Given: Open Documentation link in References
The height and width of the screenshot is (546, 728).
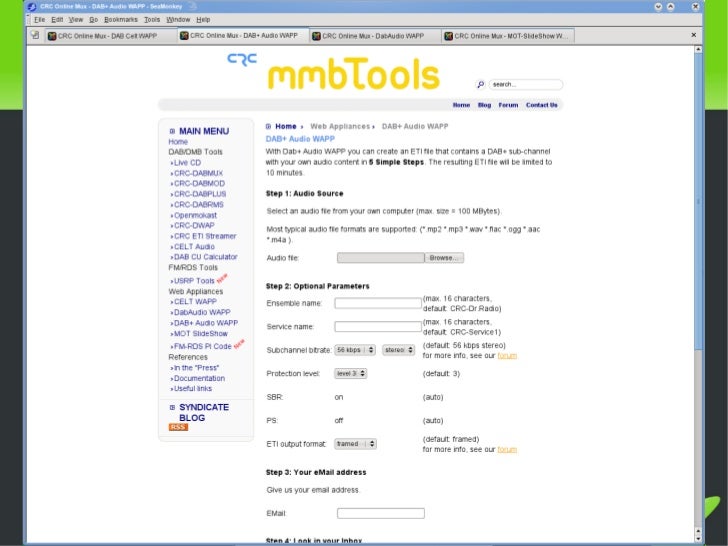Looking at the screenshot, I should (199, 378).
